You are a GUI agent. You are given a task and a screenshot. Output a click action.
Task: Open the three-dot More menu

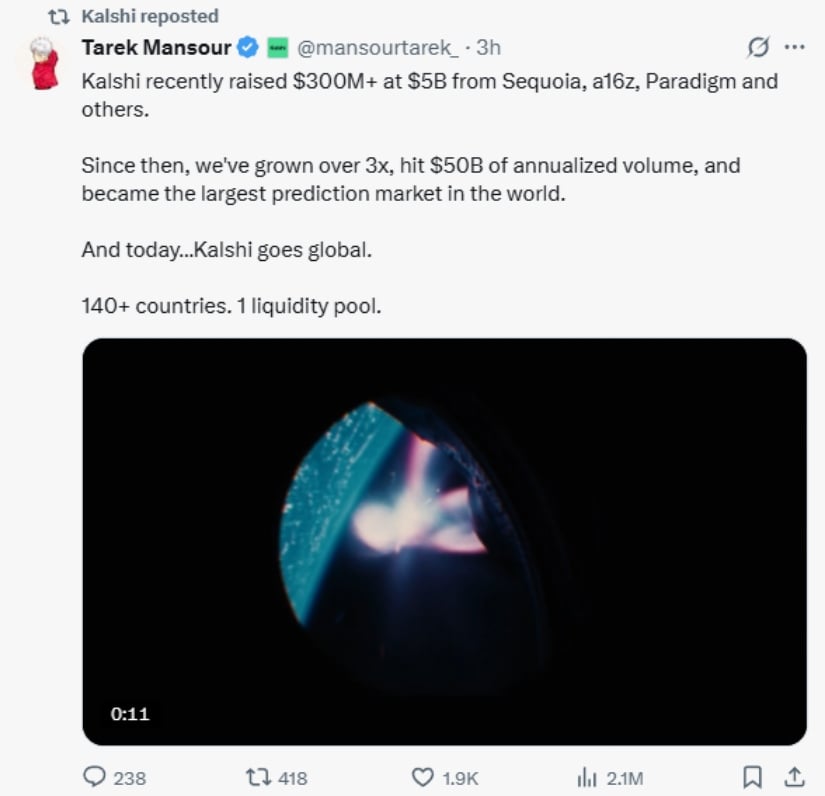794,48
